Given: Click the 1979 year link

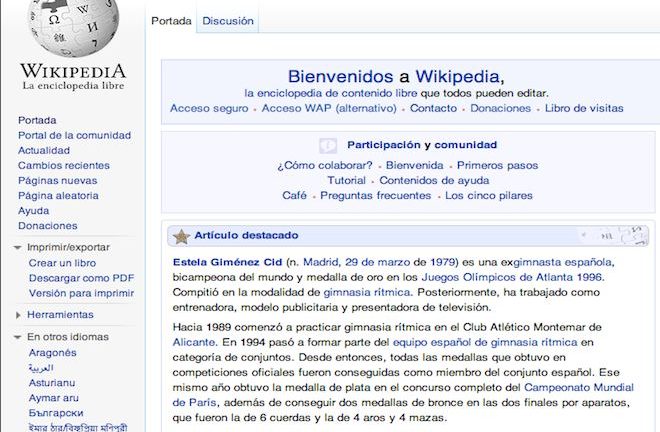Looking at the screenshot, I should click(x=442, y=263).
